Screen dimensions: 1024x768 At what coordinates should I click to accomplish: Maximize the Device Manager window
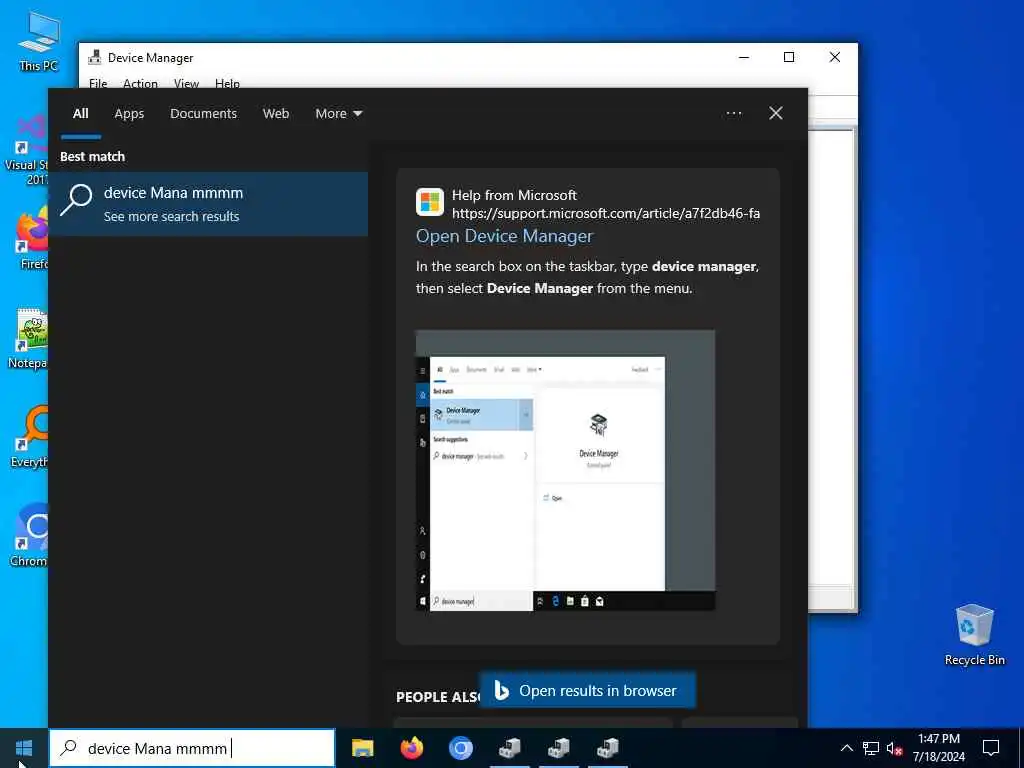tap(789, 57)
